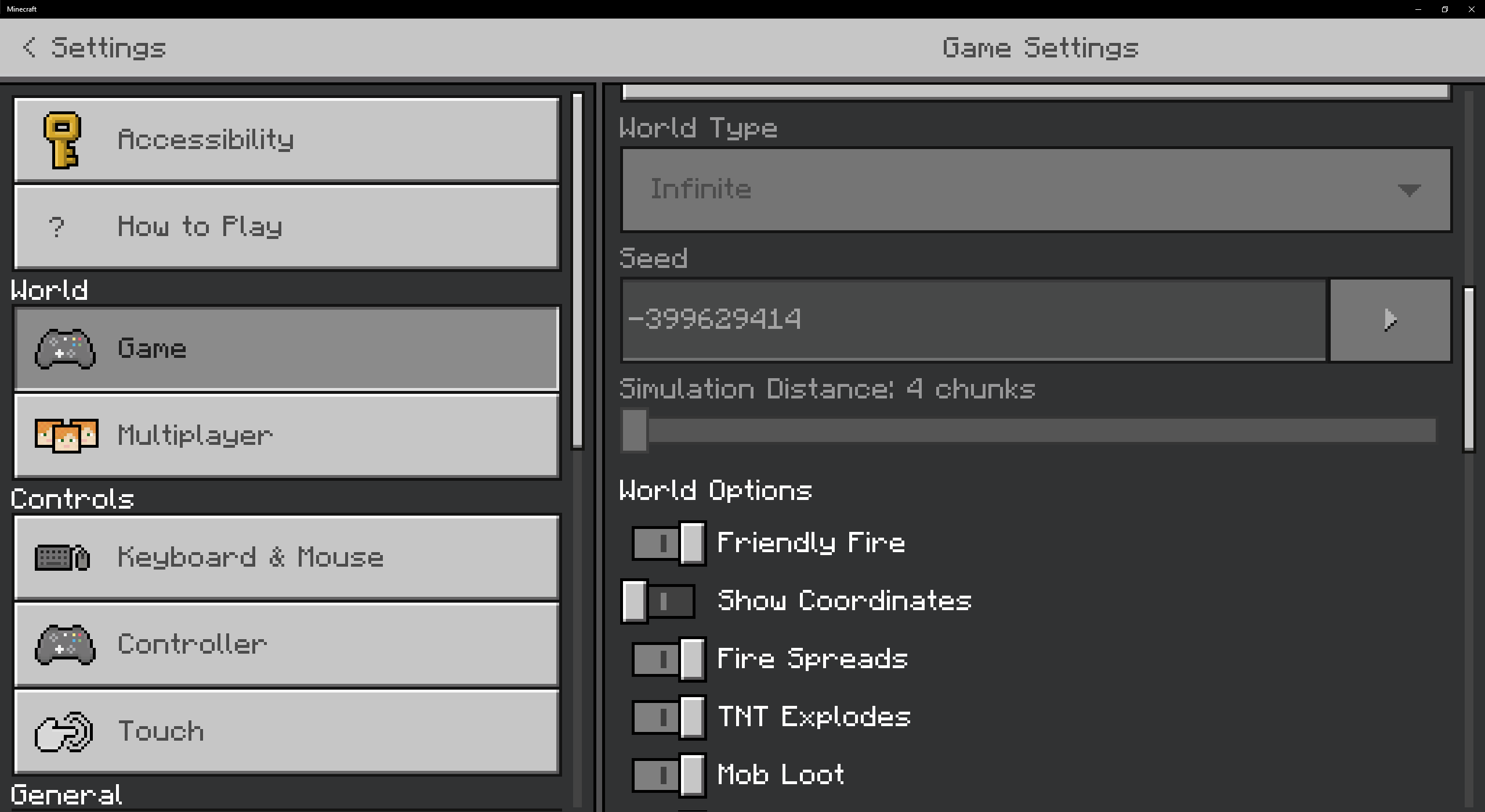Disable the TNT Explodes switch
Viewport: 1485px width, 812px height.
[668, 717]
